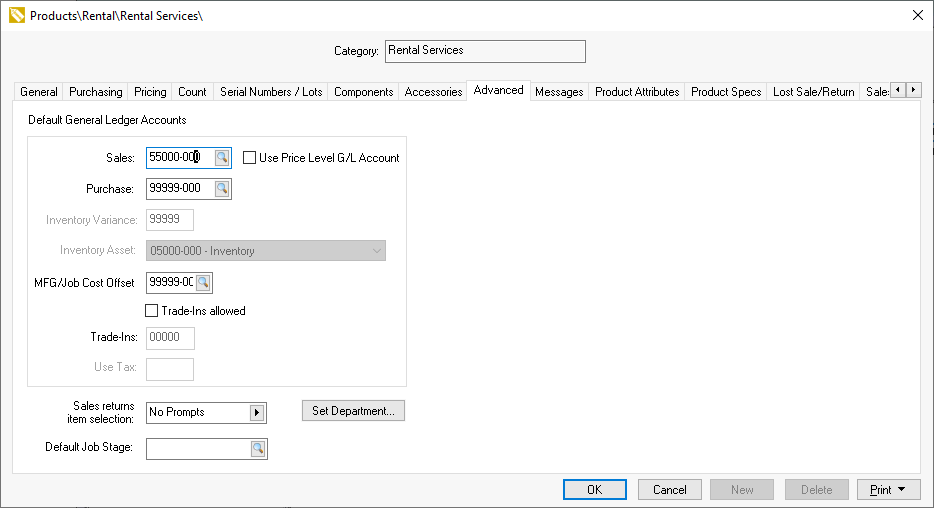The image size is (934, 508).
Task: Click the Sales account lookup magnifier icon
Action: [x=222, y=158]
